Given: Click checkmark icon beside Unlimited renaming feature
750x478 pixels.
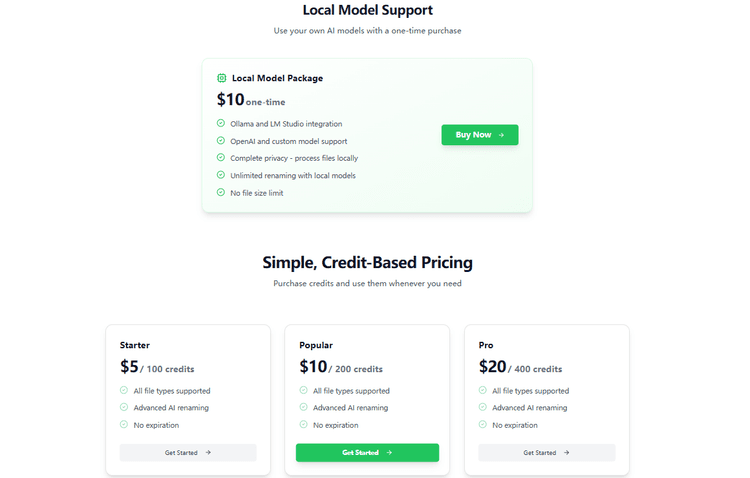Looking at the screenshot, I should 221,175.
